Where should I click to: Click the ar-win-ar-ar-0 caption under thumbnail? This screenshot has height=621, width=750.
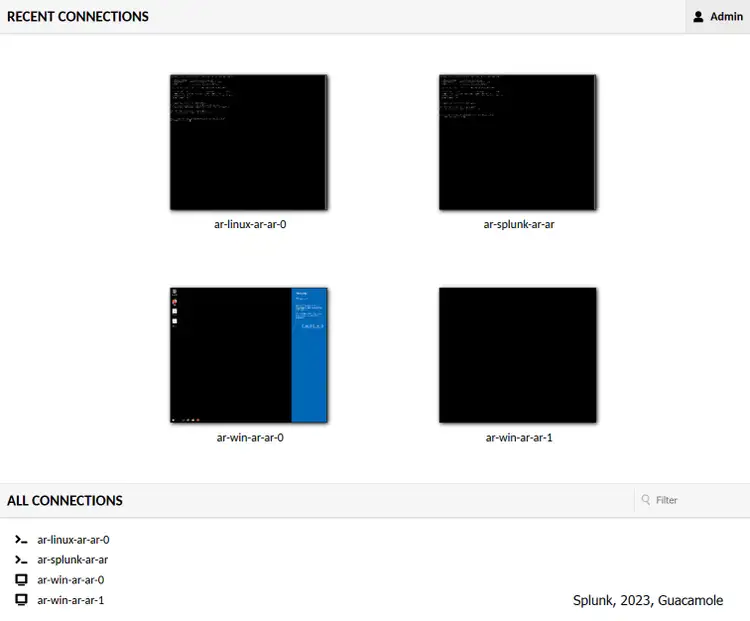coord(250,438)
